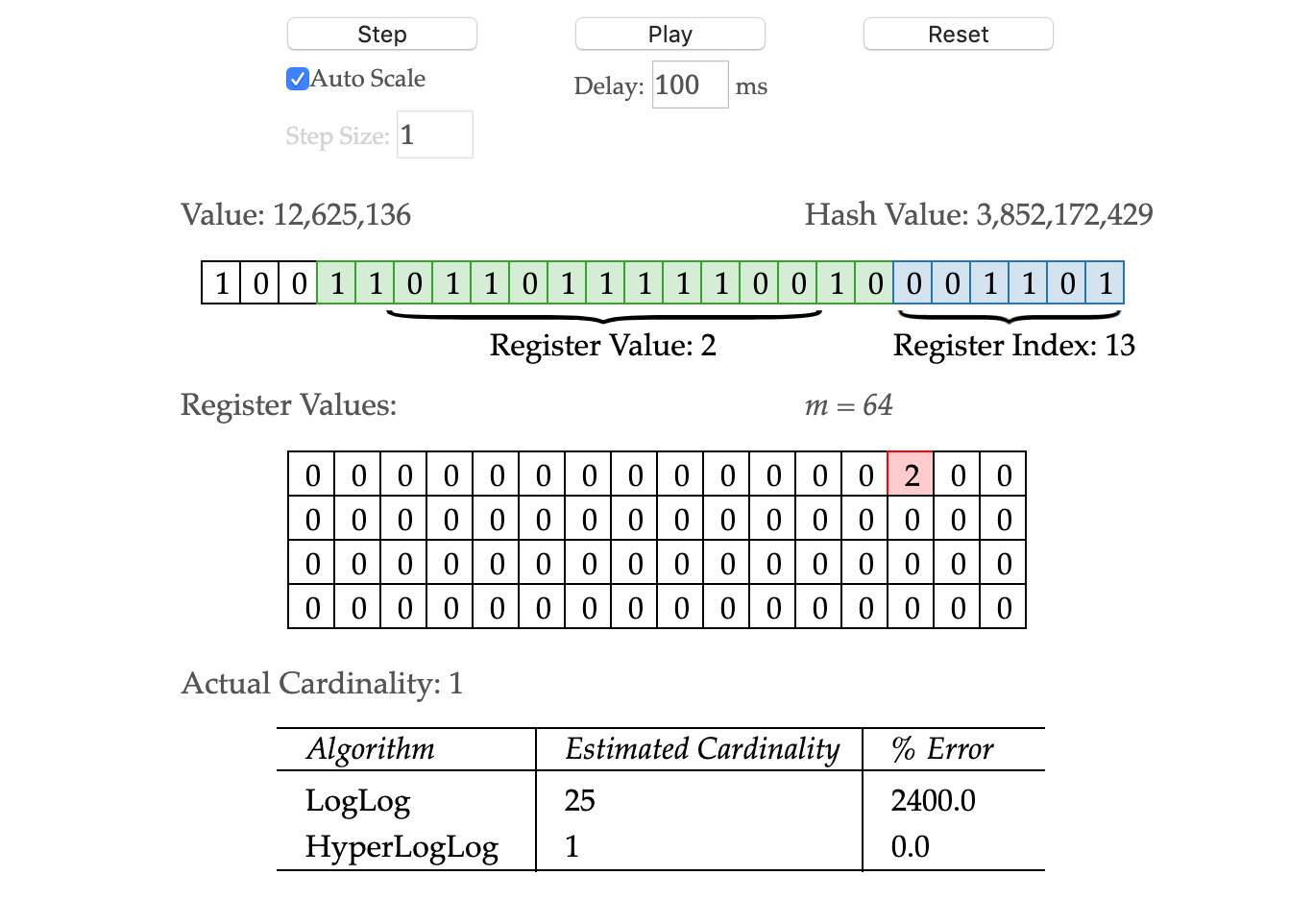The width and height of the screenshot is (1314, 924).
Task: Click the first bit cell showing 1
Action: 219,282
